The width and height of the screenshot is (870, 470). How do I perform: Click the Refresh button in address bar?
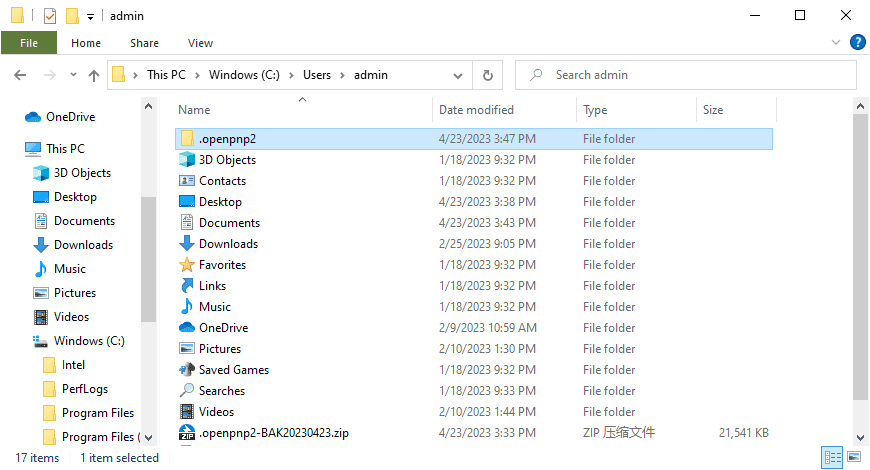[487, 75]
